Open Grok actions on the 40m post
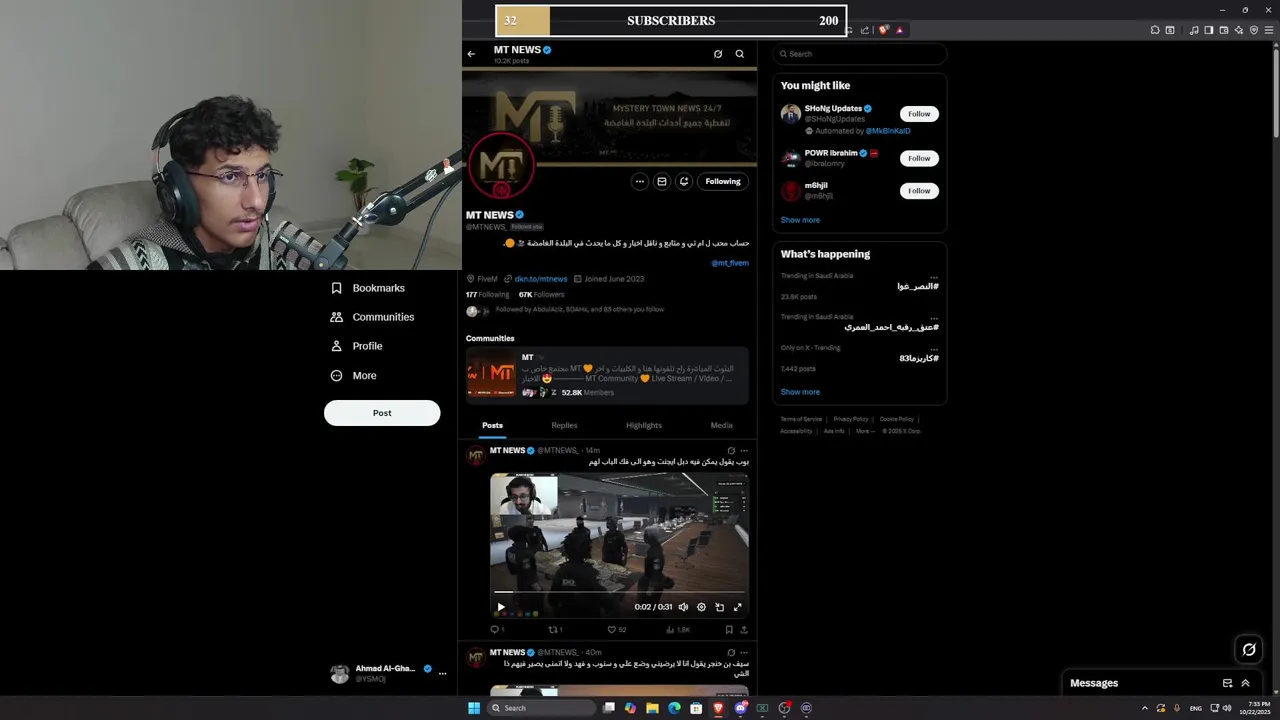The image size is (1280, 720). click(x=731, y=652)
